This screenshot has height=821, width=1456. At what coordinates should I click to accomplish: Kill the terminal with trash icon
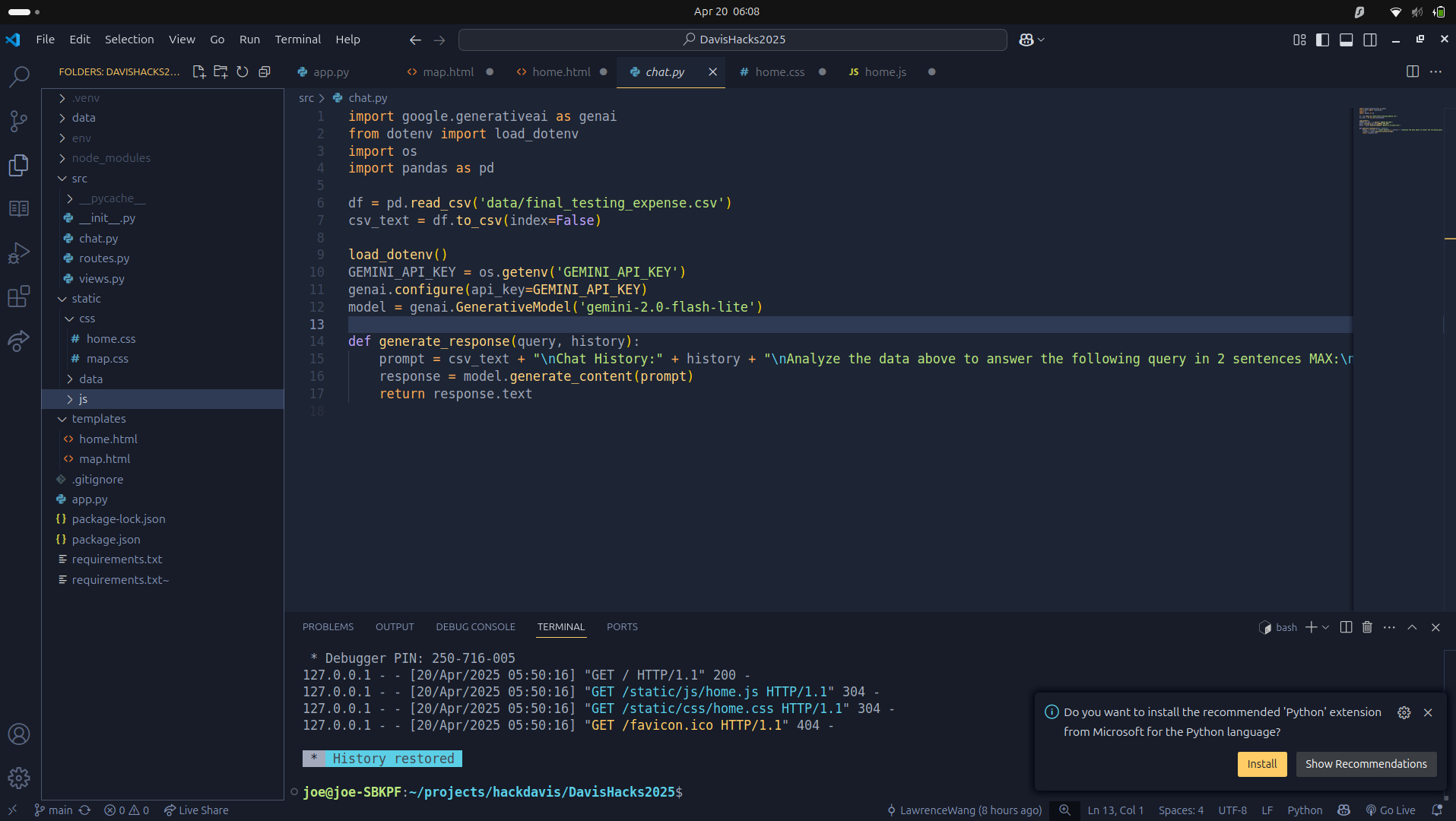(1367, 627)
